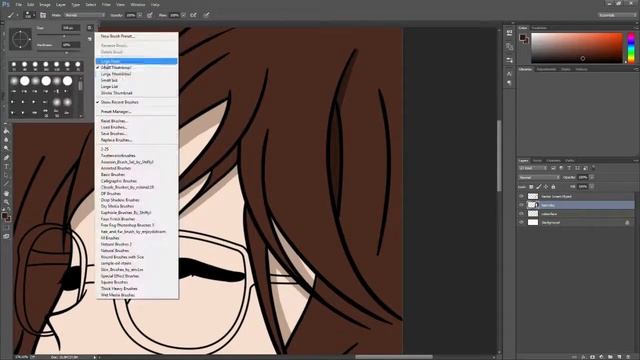The image size is (640, 360).
Task: Click the Lock transparent pixels icon
Action: pos(531,187)
